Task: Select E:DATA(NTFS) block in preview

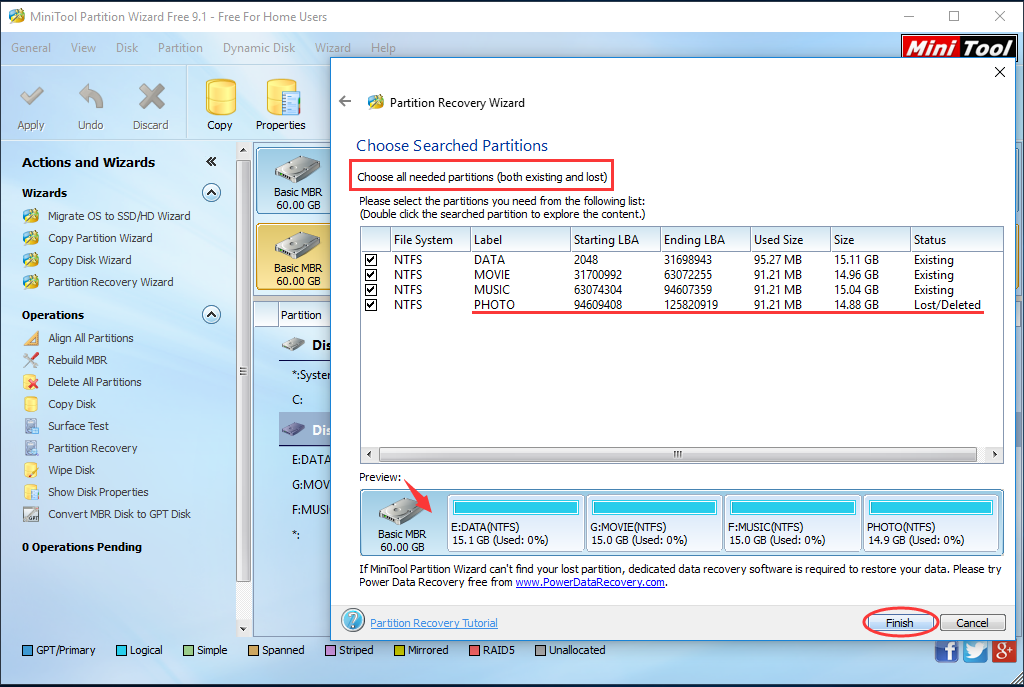Action: pos(515,523)
